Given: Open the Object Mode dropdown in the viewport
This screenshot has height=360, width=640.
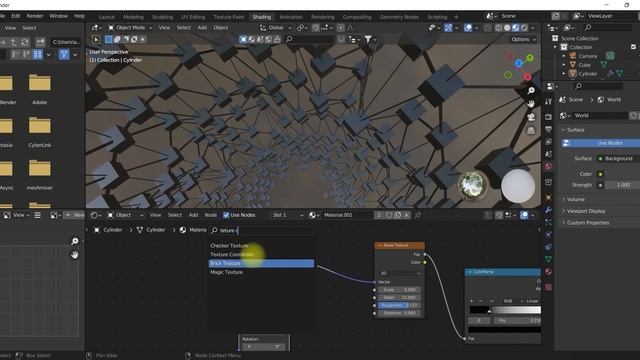Looking at the screenshot, I should [x=130, y=28].
